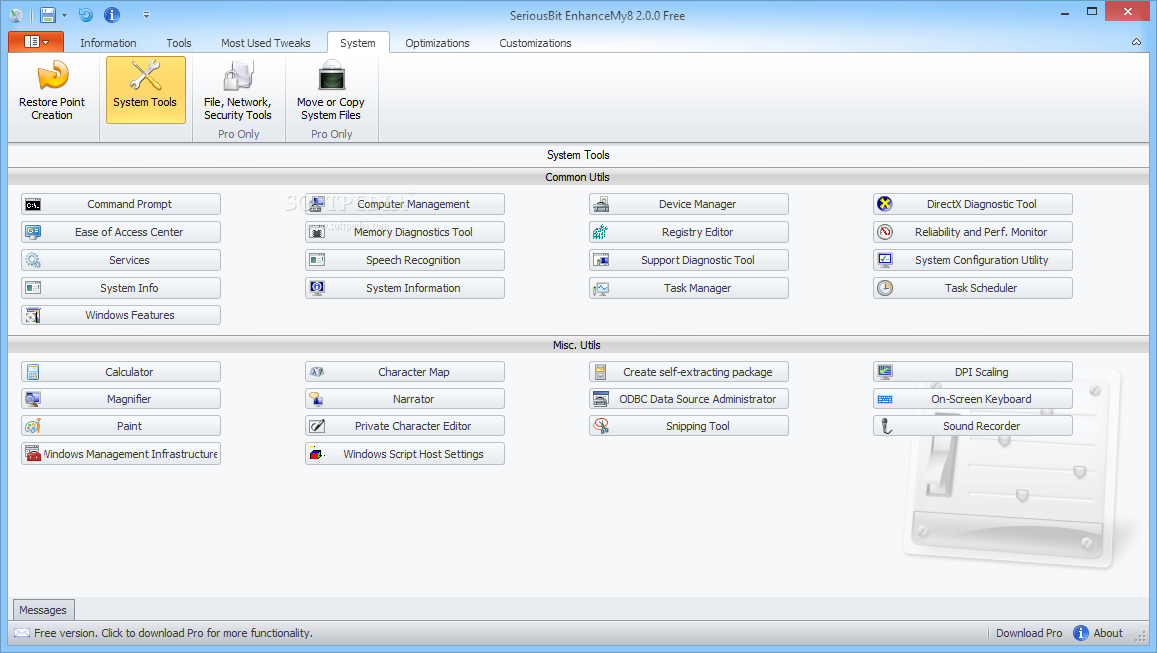The height and width of the screenshot is (653, 1157).
Task: Click the On-Screen Keyboard icon
Action: (885, 399)
